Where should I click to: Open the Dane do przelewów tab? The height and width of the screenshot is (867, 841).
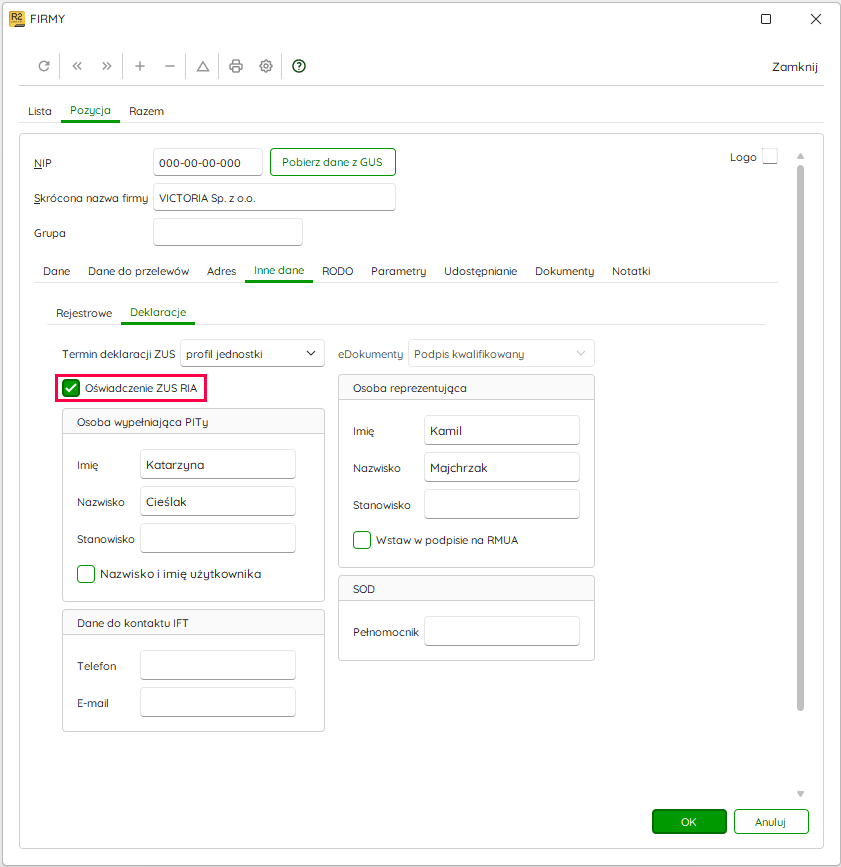[x=139, y=271]
